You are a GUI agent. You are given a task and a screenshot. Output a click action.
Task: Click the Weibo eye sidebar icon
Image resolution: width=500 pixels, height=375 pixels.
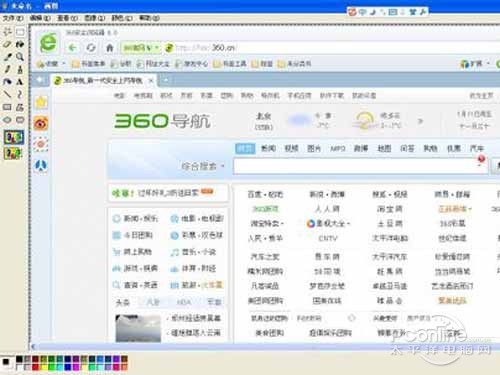[x=41, y=123]
